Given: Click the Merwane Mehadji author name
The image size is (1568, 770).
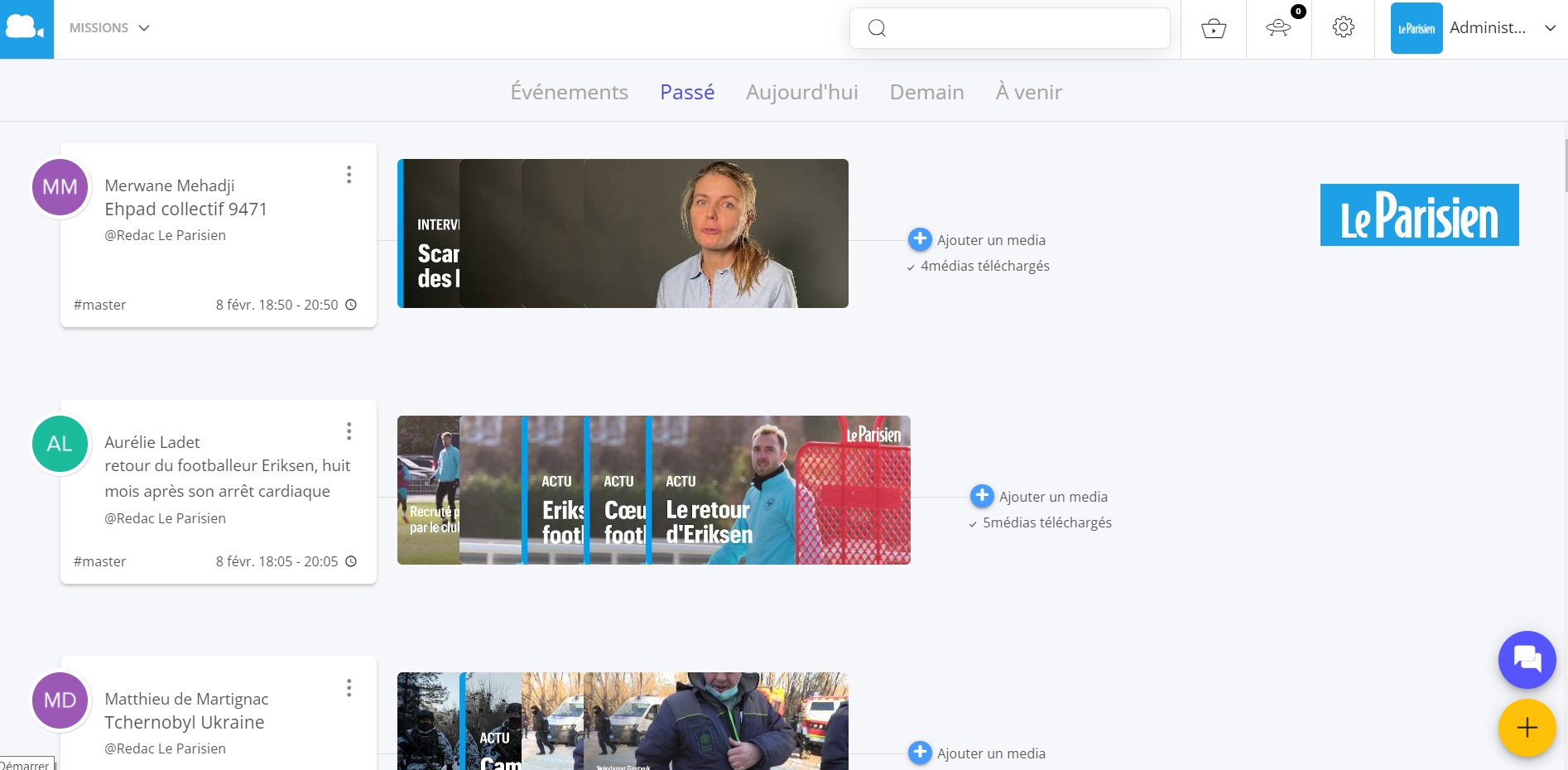Looking at the screenshot, I should tap(170, 185).
